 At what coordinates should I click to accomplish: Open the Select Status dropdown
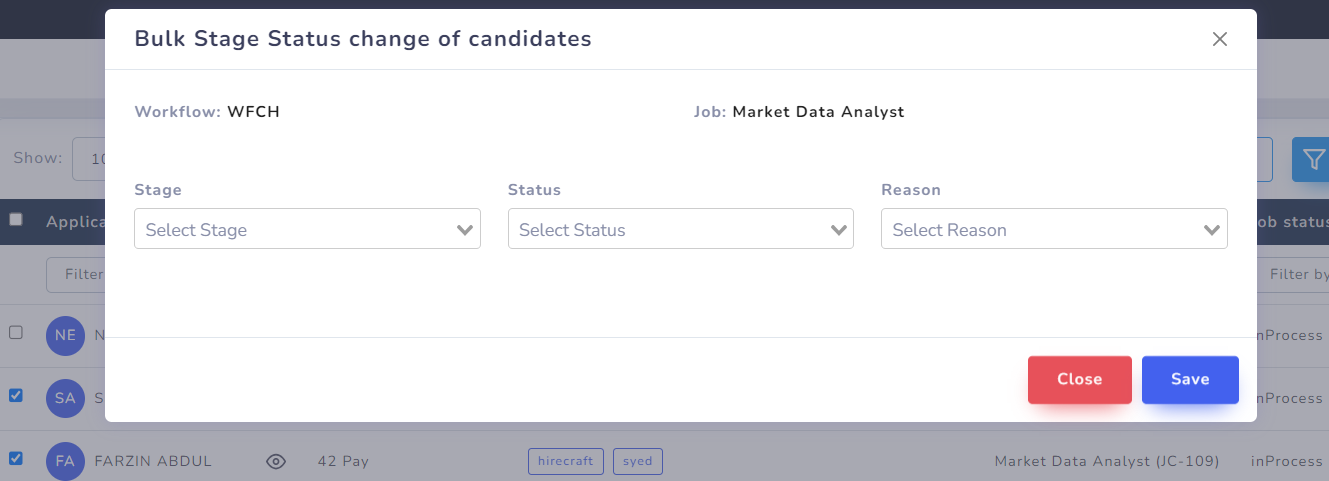[x=680, y=229]
